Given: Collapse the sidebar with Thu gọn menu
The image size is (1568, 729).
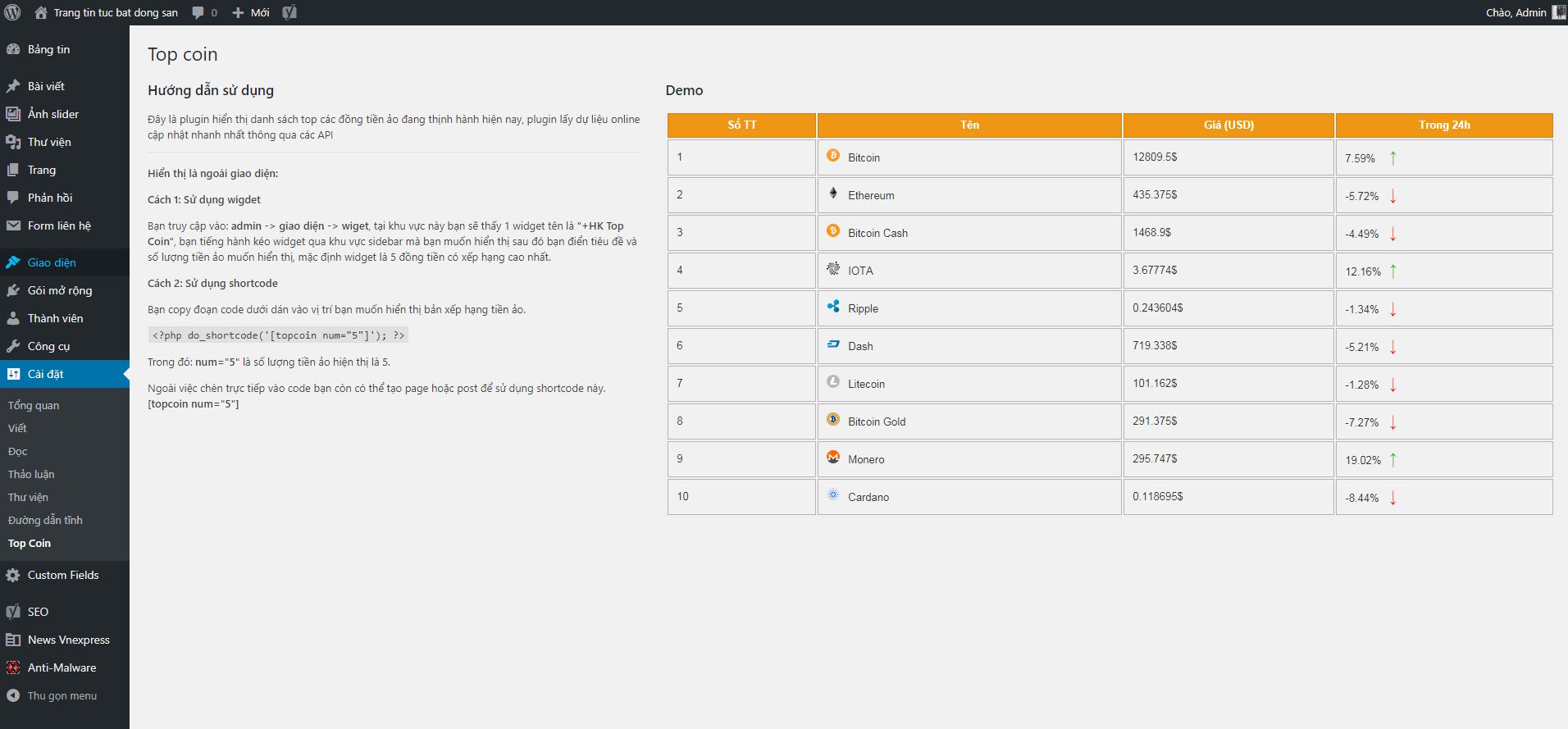Looking at the screenshot, I should point(62,695).
